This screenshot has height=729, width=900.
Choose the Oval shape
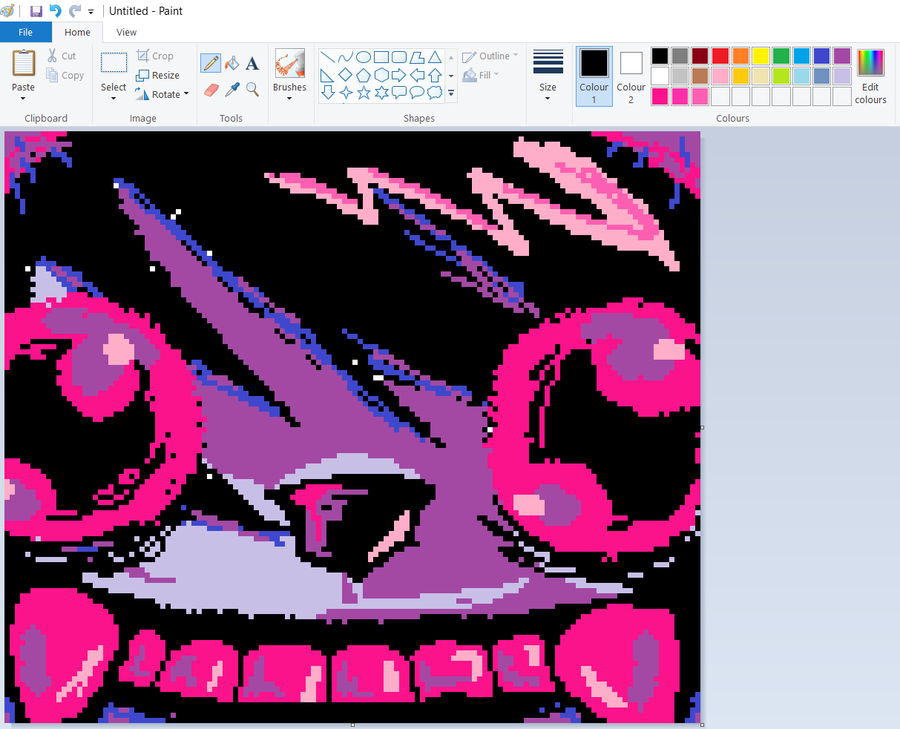363,57
